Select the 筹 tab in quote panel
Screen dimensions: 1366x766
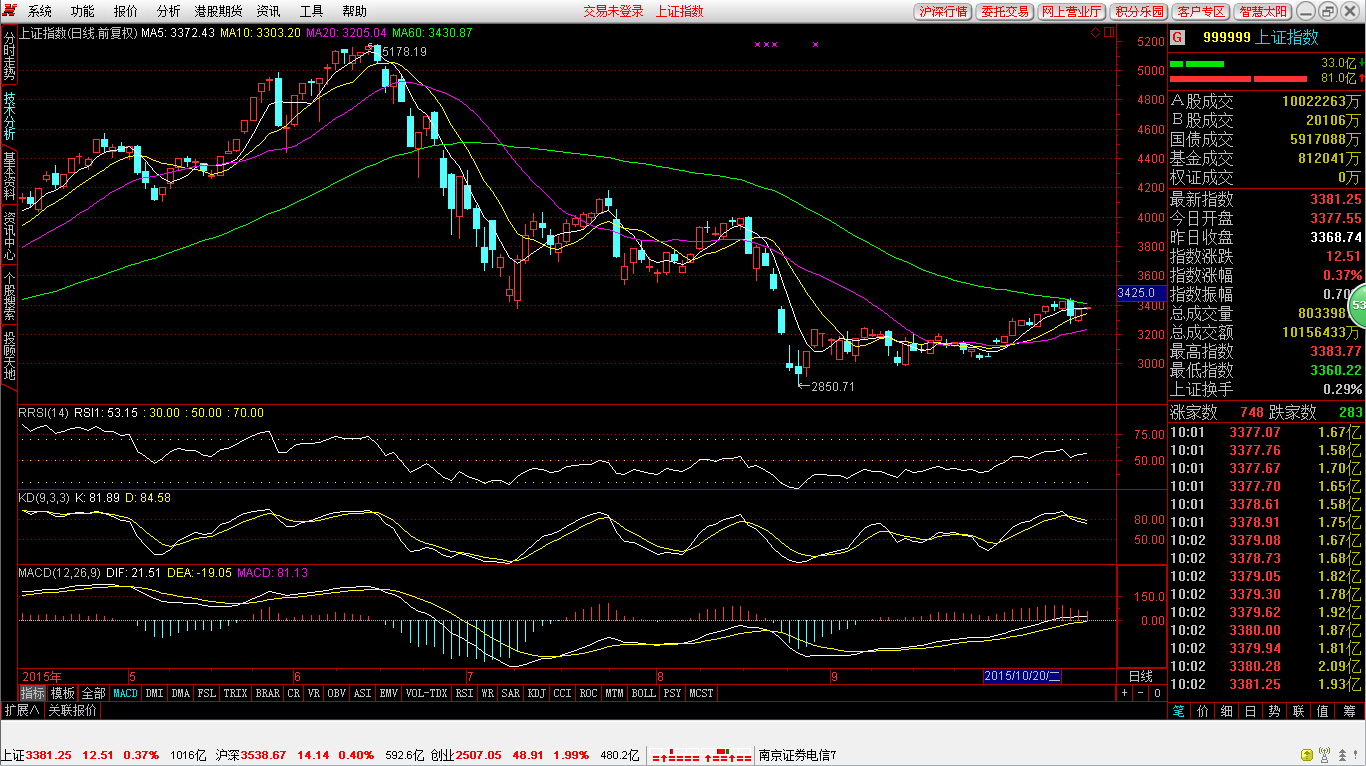(1347, 711)
